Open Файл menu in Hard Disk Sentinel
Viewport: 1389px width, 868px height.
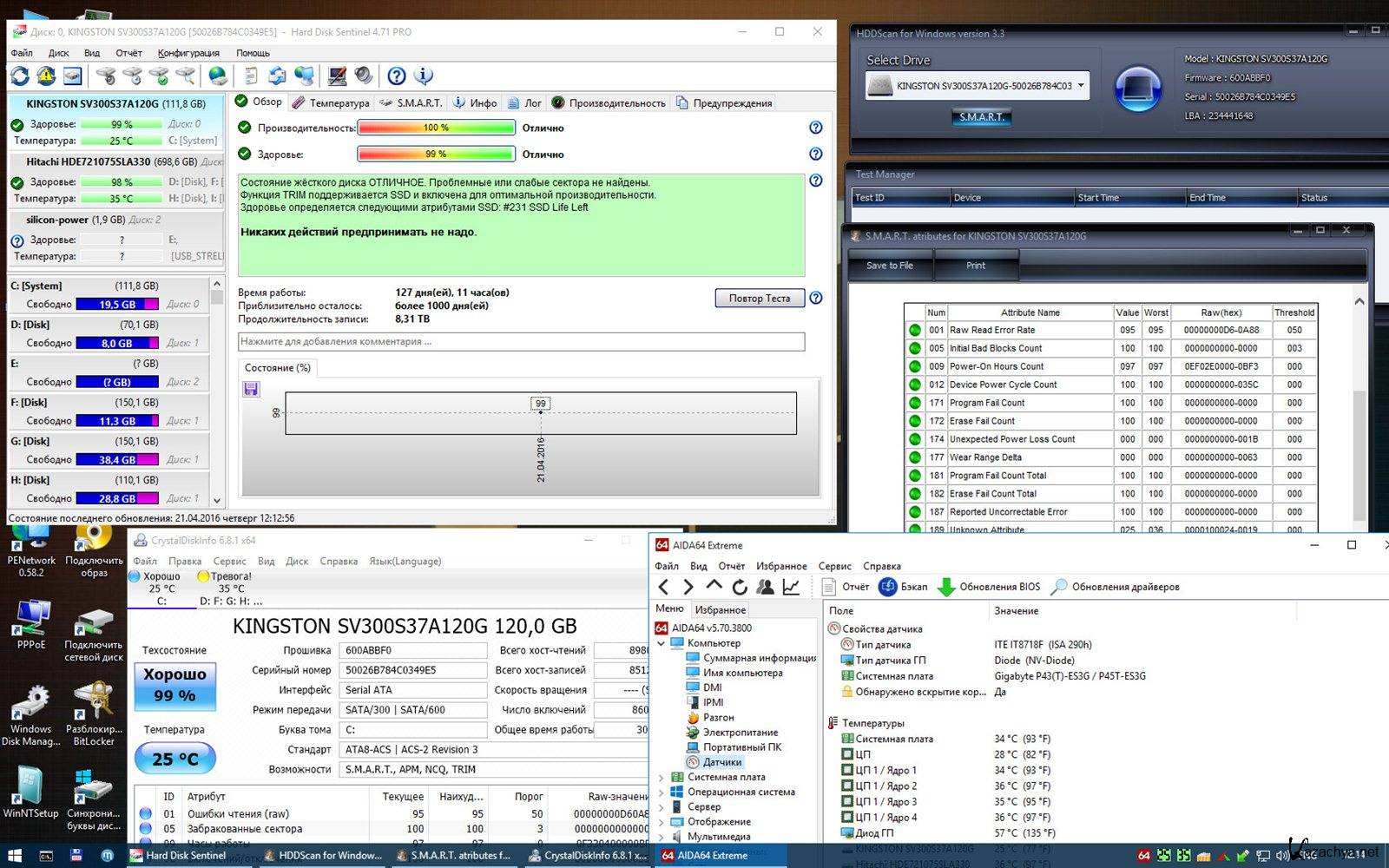click(x=22, y=53)
